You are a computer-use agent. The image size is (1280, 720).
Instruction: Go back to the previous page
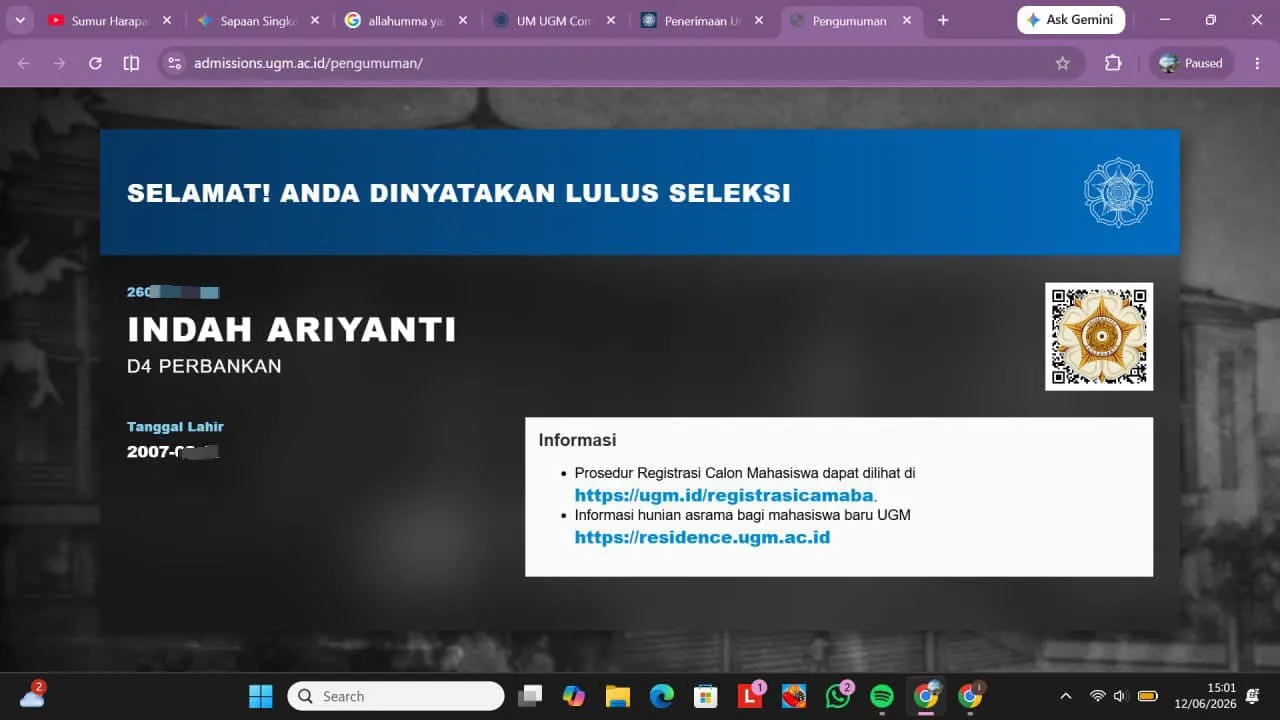24,63
